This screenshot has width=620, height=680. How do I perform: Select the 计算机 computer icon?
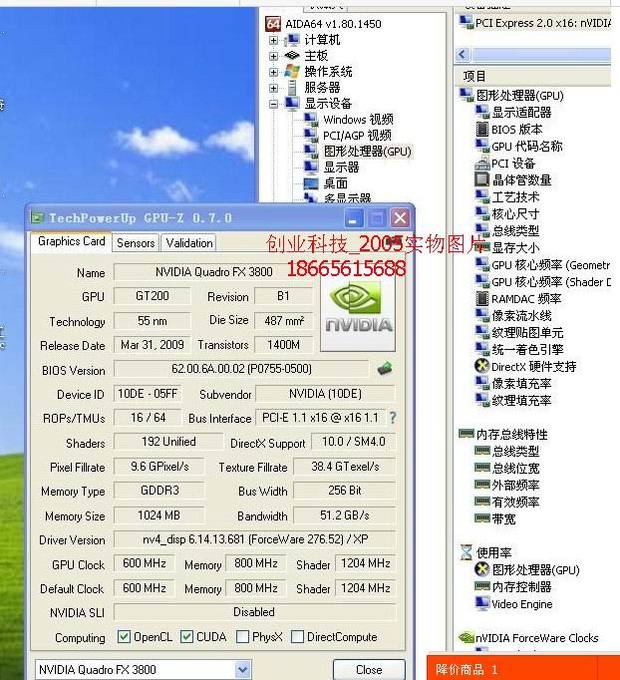tap(292, 40)
